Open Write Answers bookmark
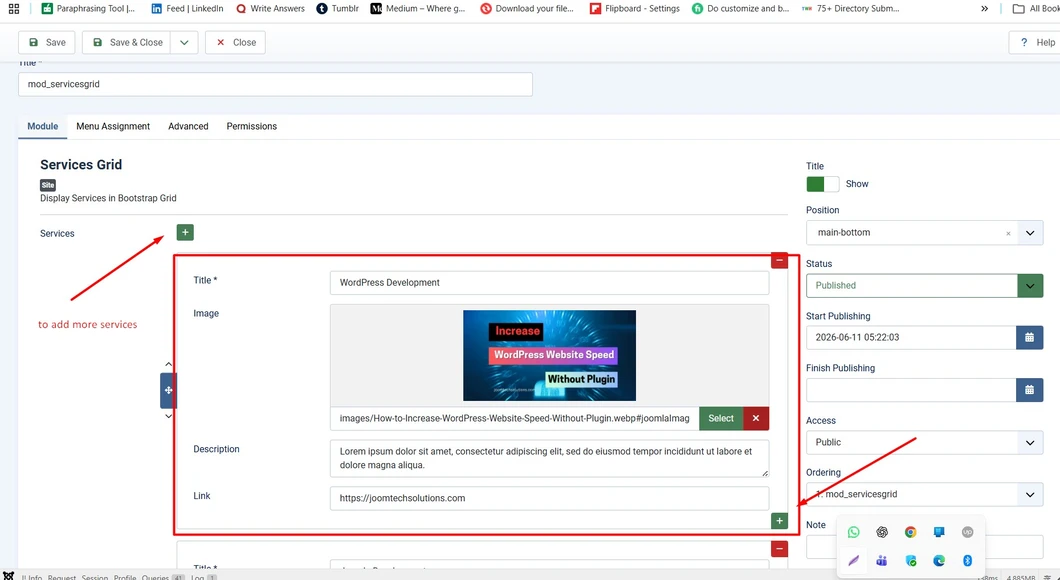The height and width of the screenshot is (580, 1060). (x=270, y=9)
